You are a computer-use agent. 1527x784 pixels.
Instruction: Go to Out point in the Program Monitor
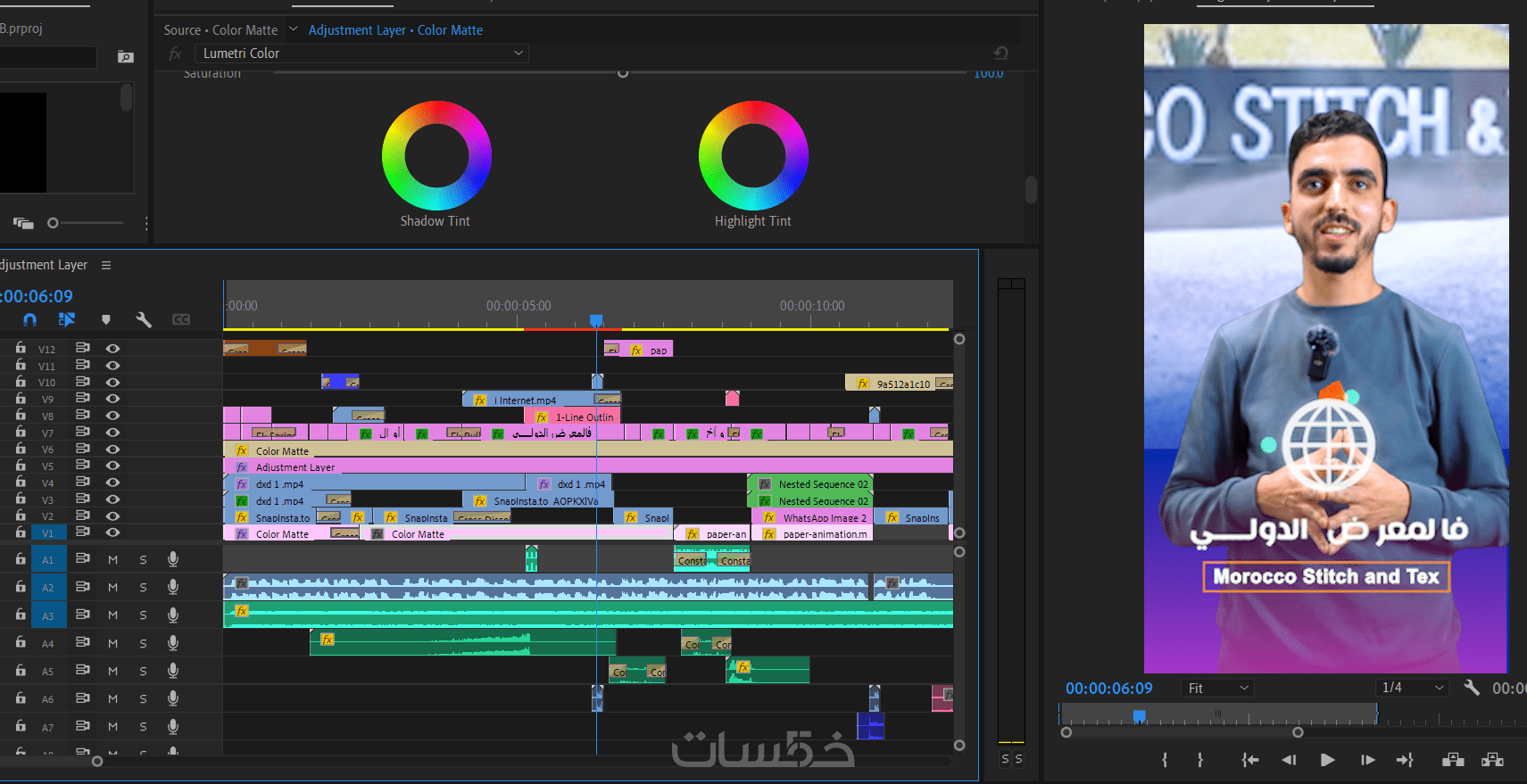point(1406,760)
